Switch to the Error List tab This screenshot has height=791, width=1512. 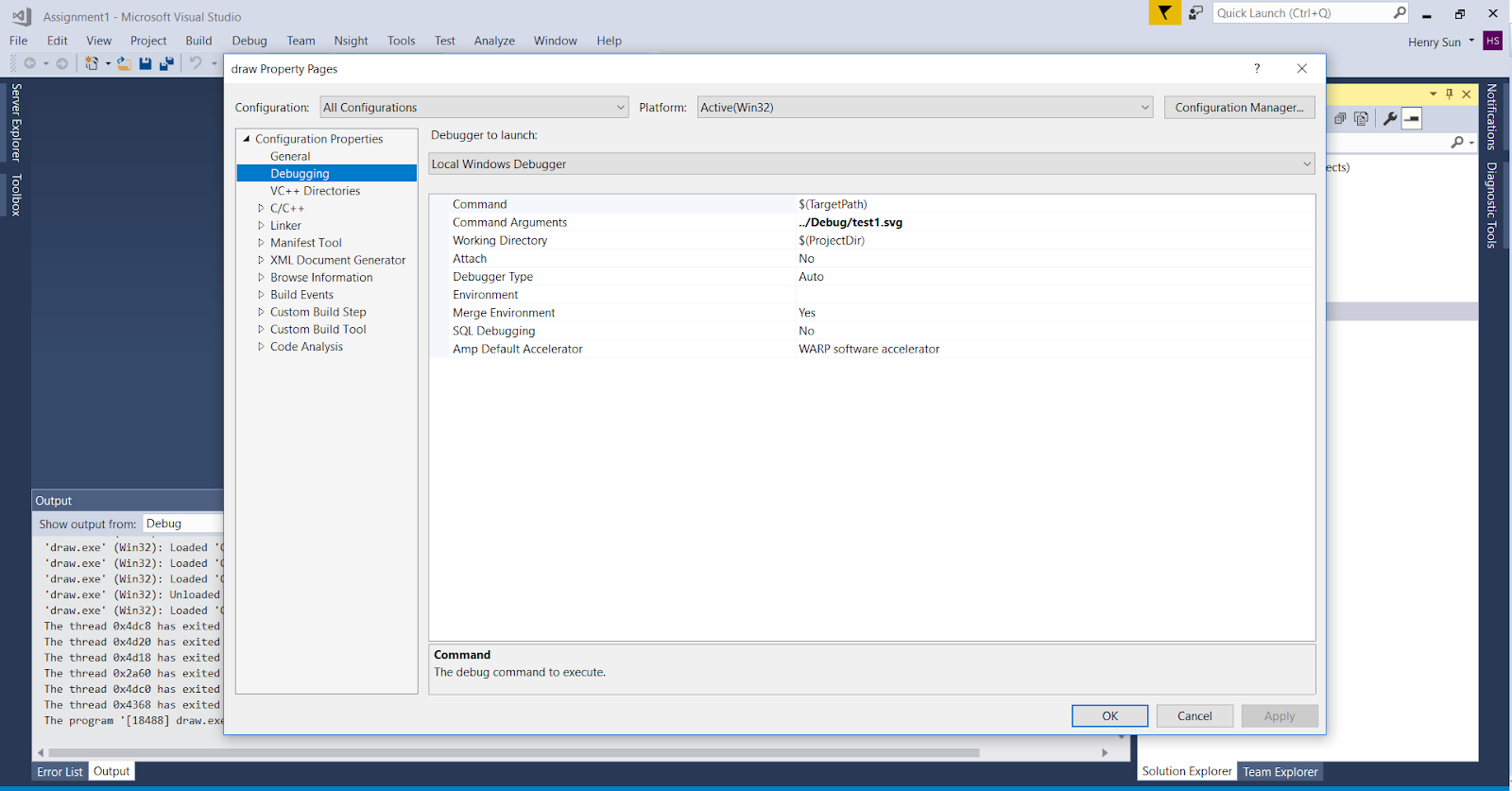click(60, 771)
